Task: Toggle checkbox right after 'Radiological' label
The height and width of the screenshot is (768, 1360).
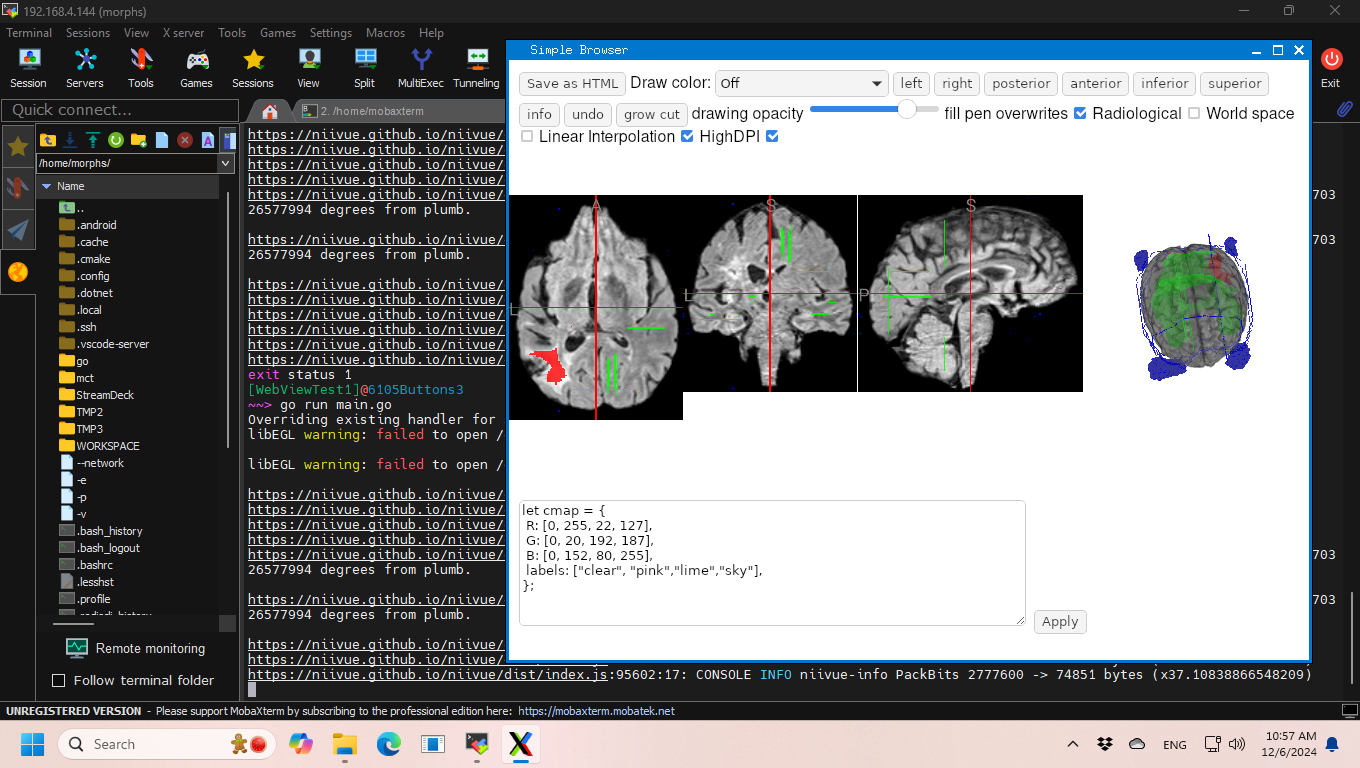Action: [1194, 113]
